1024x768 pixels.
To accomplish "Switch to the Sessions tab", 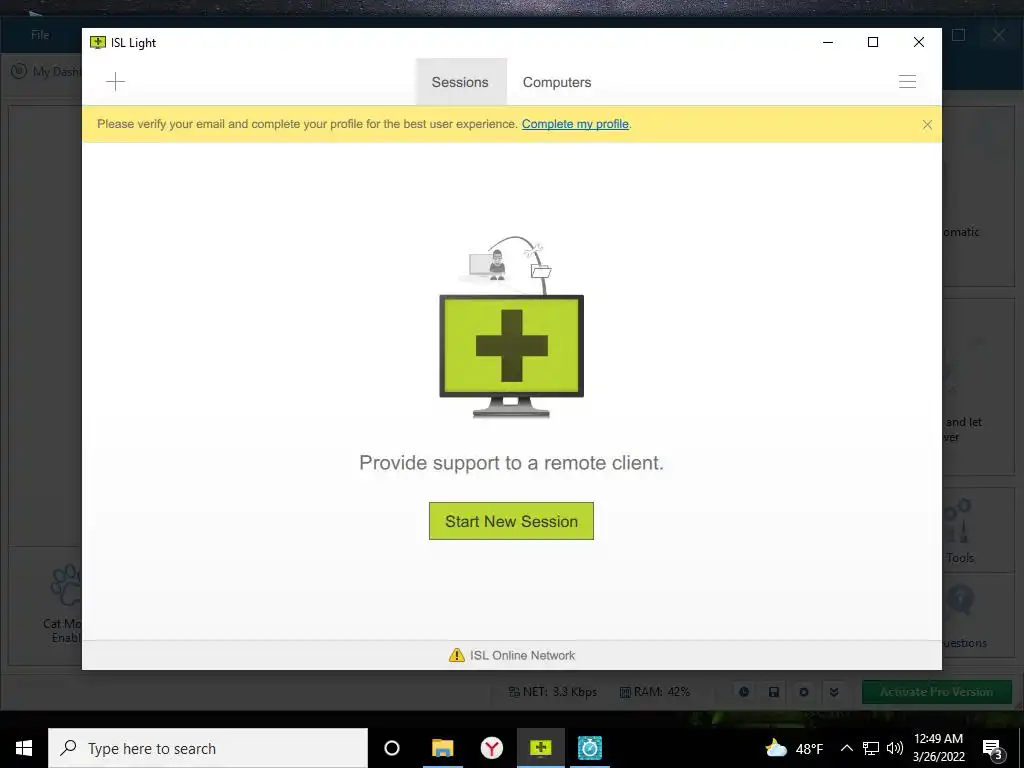I will coord(460,82).
